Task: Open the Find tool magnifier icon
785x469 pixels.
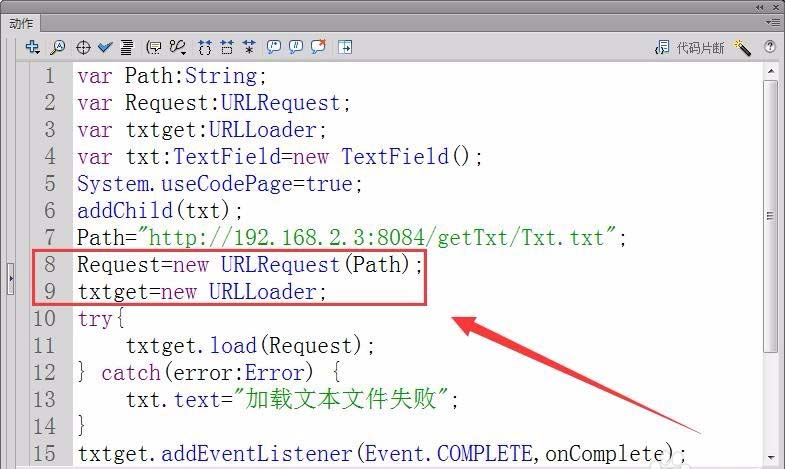Action: point(58,47)
